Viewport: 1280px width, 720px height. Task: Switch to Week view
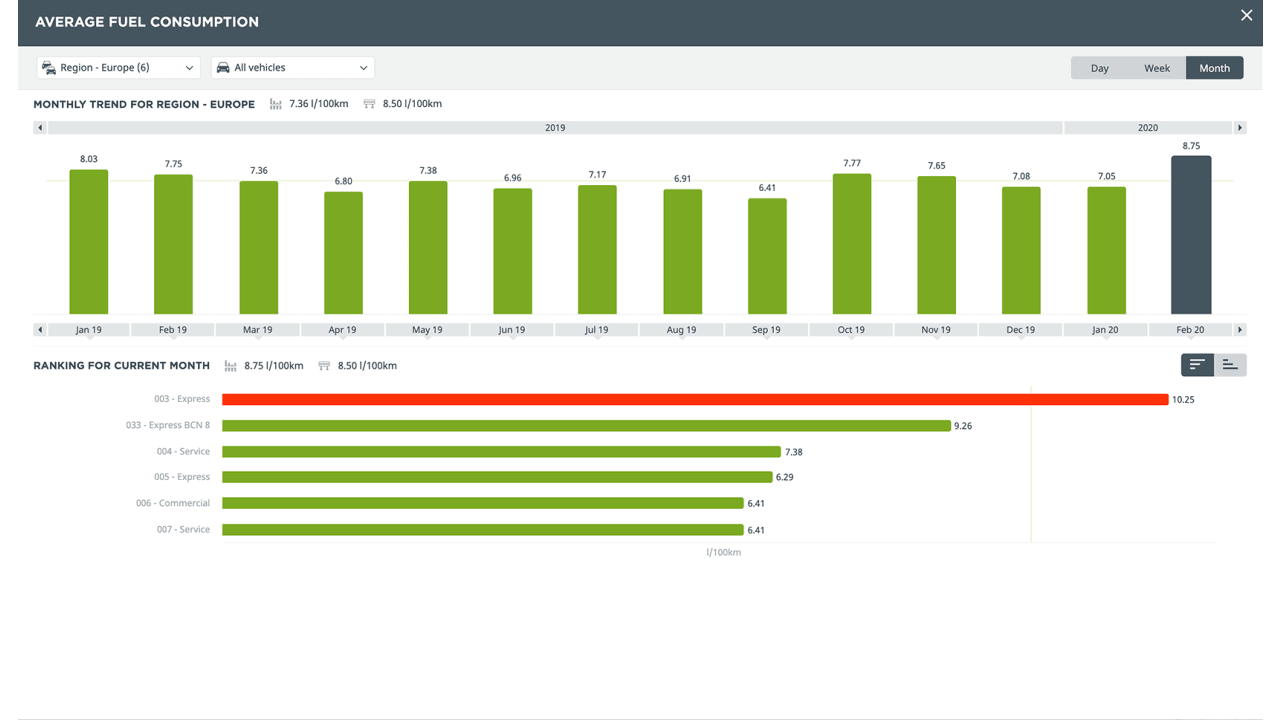click(1156, 67)
